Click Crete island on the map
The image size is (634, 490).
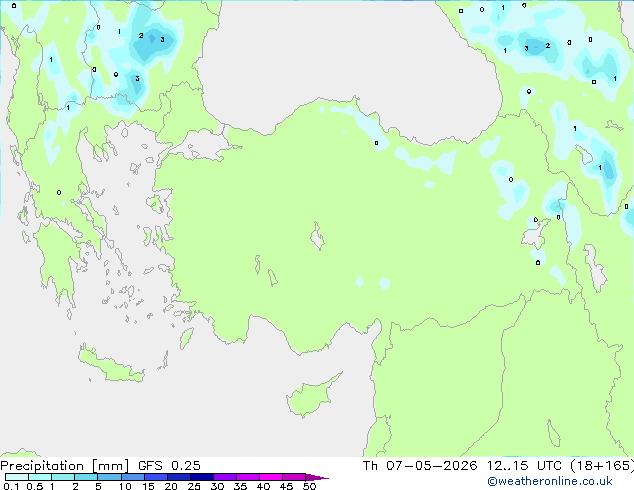click(111, 366)
